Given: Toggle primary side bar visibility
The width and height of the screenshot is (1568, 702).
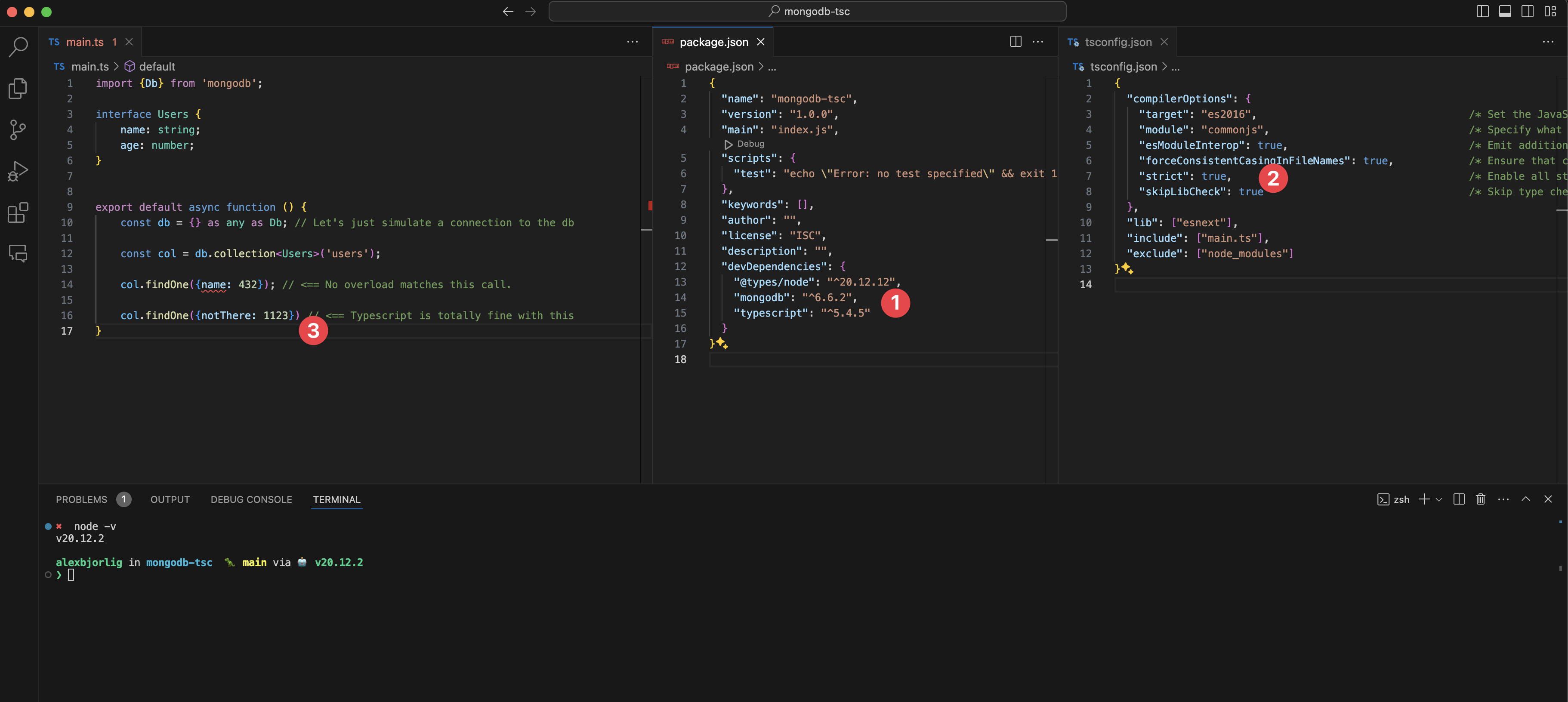Looking at the screenshot, I should 1483,12.
